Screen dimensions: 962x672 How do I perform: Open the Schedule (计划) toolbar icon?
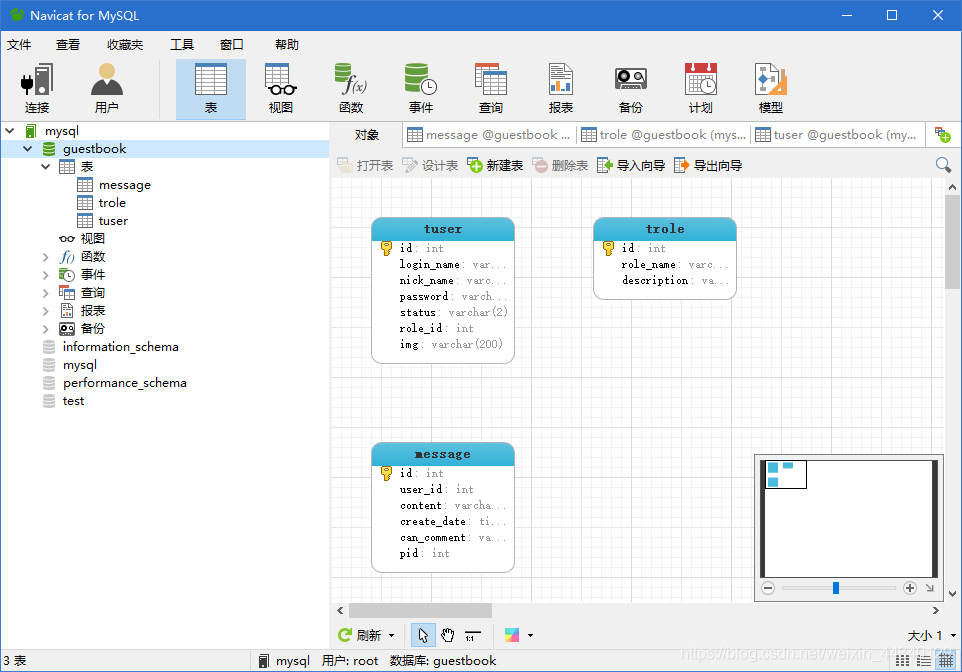(x=701, y=88)
